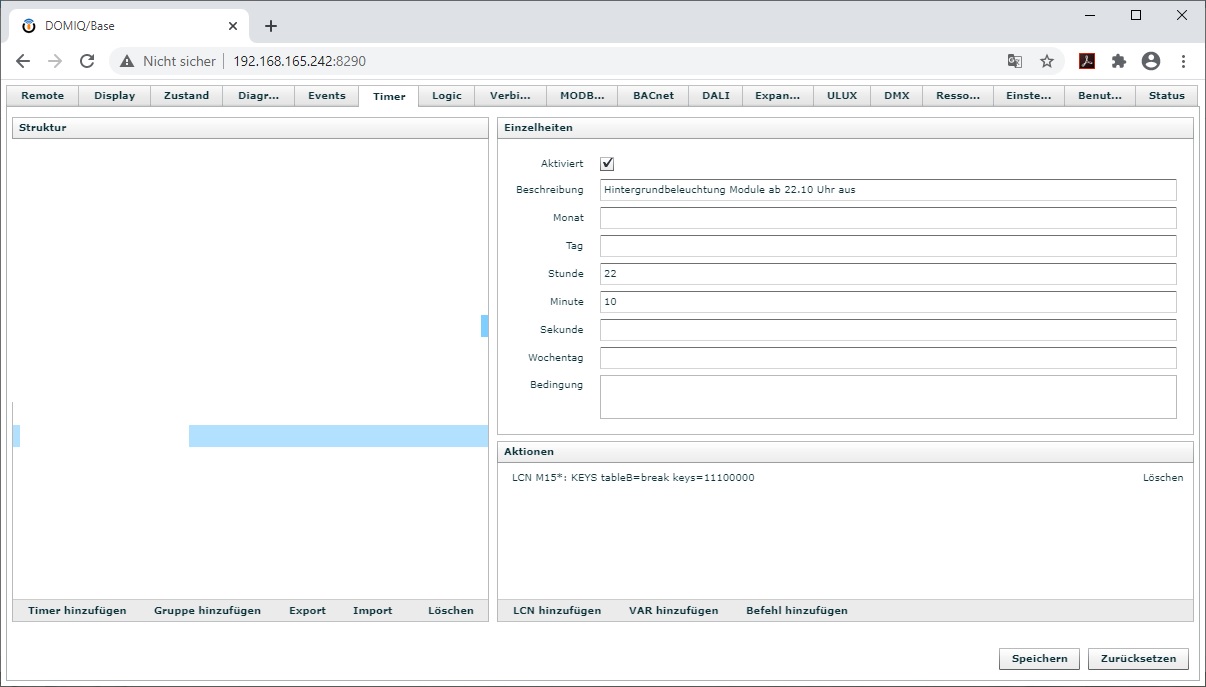Bookmark this page with the star icon

coord(1047,61)
